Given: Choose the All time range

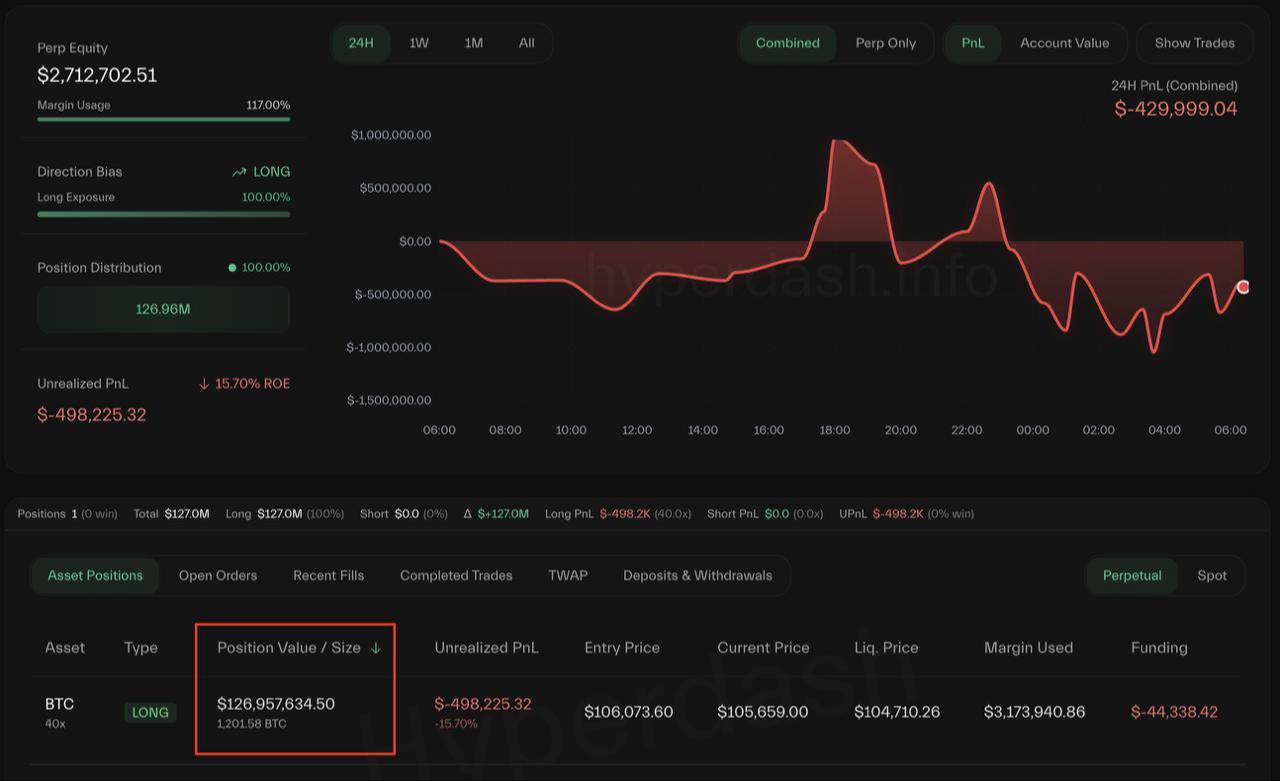Looking at the screenshot, I should pos(526,43).
